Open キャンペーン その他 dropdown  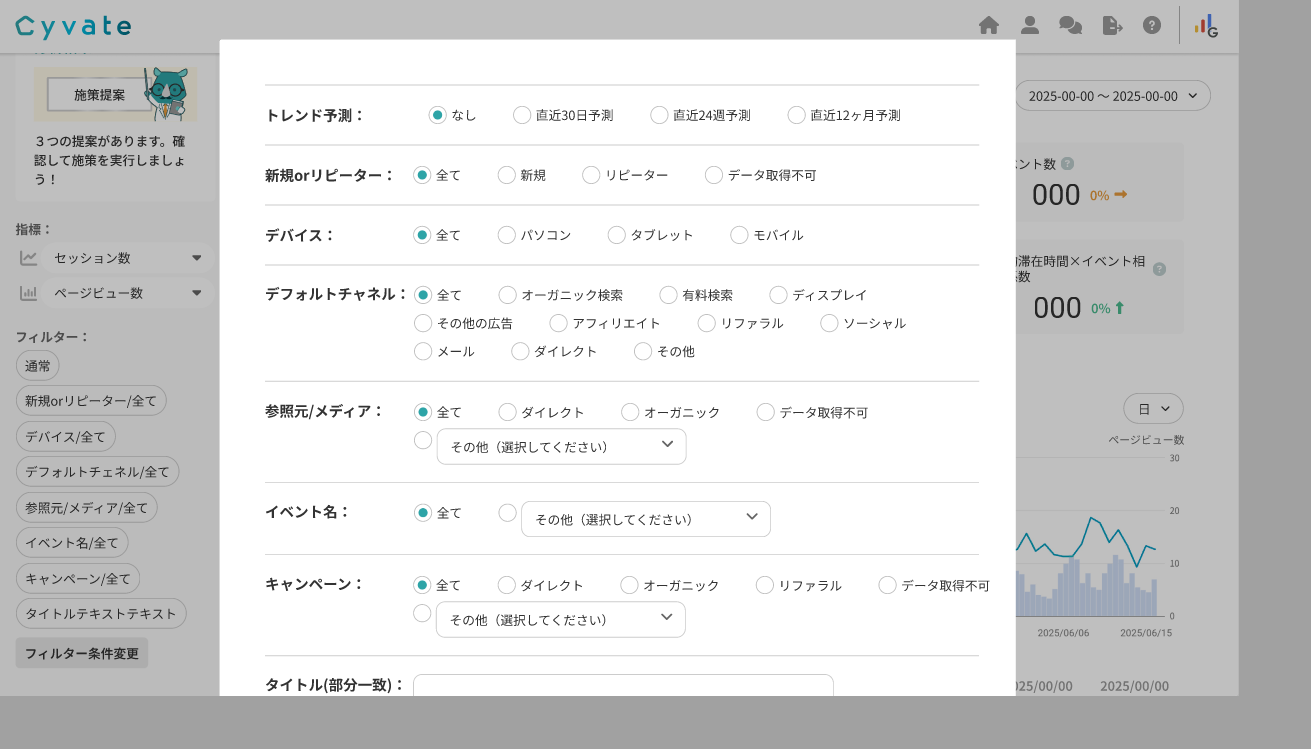[x=560, y=619]
